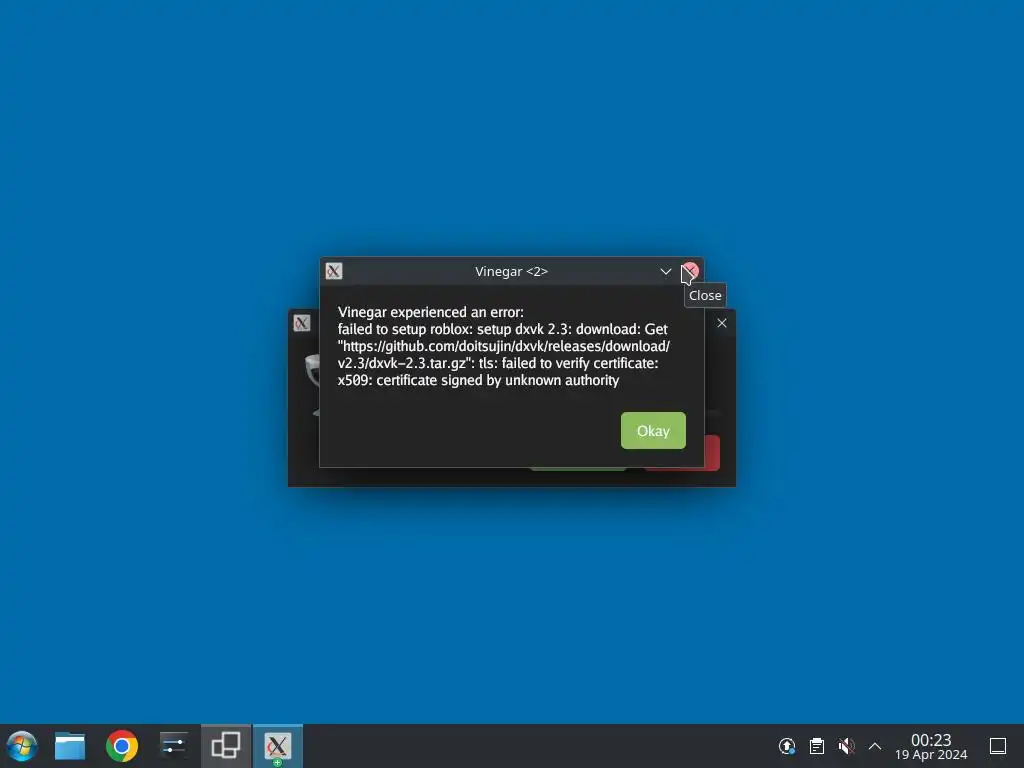This screenshot has height=768, width=1024.
Task: Click the red button in the background window
Action: (712, 453)
